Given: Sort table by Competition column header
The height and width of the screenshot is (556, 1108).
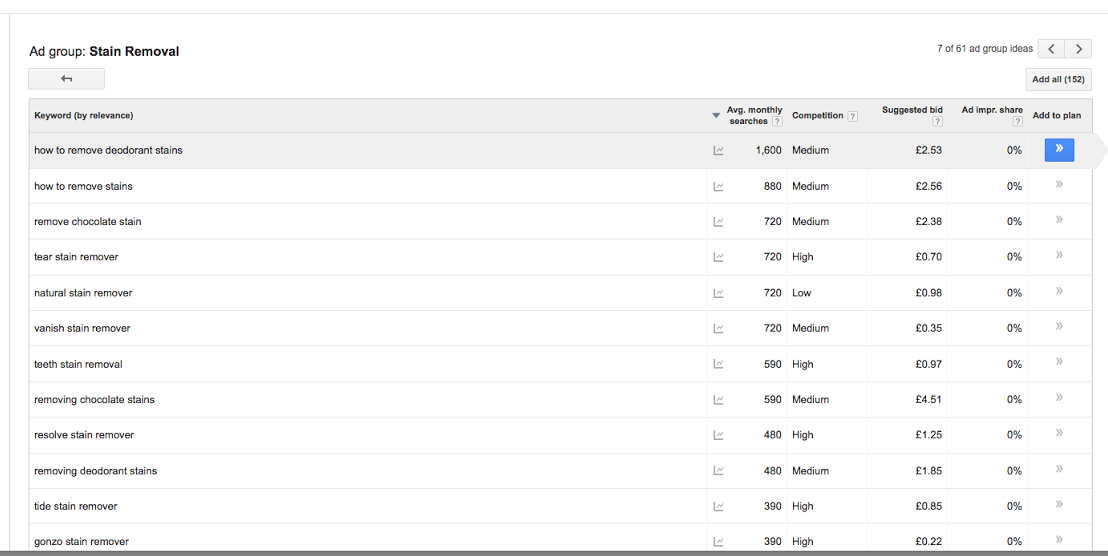Looking at the screenshot, I should (817, 116).
